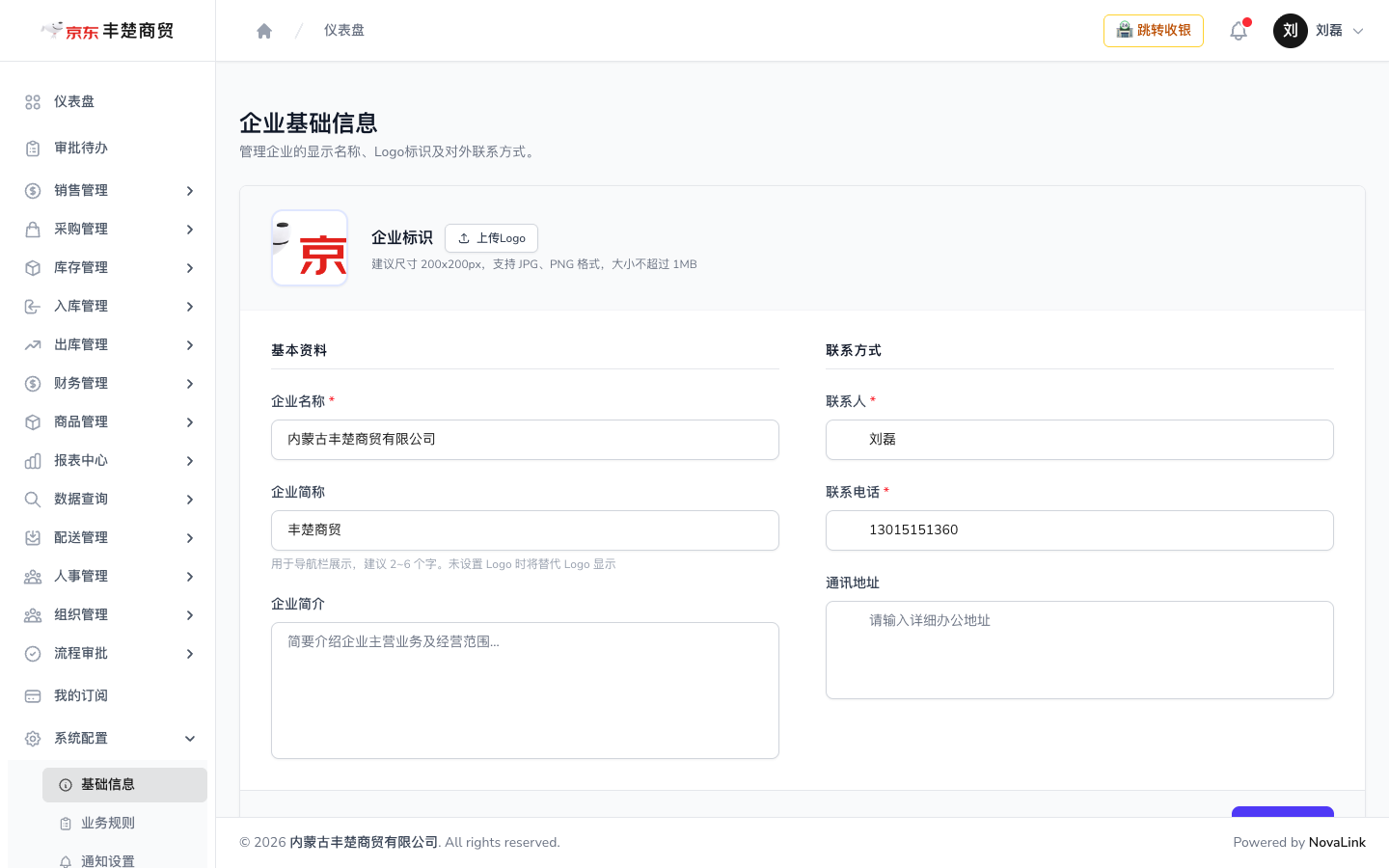
Task: Click the 入库管理 icon
Action: (x=33, y=307)
